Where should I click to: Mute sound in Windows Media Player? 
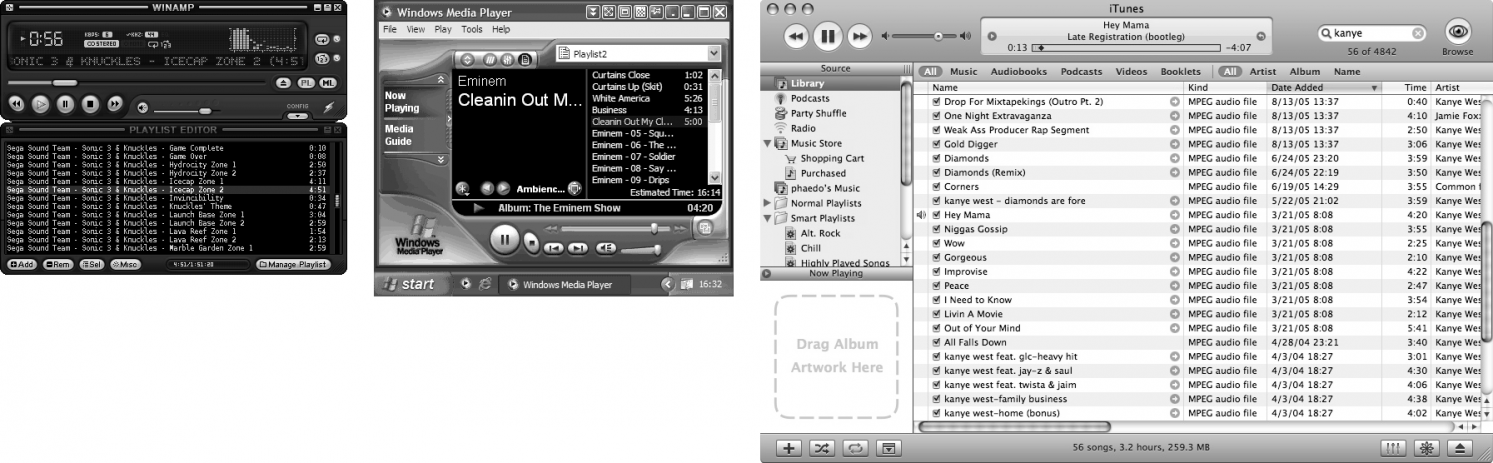pos(606,247)
